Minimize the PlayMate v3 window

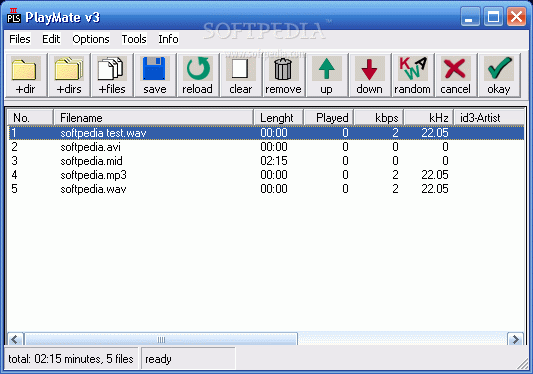coord(470,16)
